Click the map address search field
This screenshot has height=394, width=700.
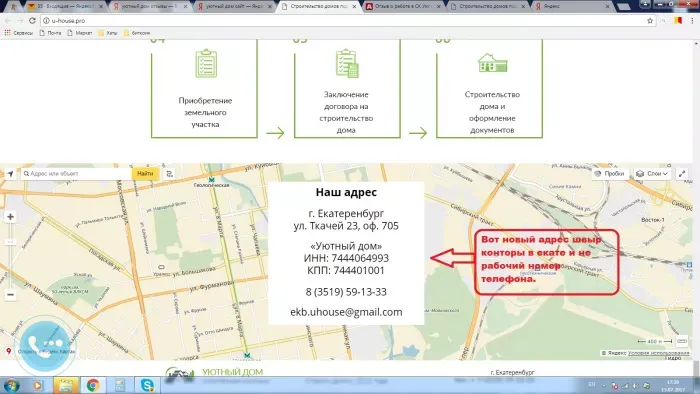click(x=76, y=174)
